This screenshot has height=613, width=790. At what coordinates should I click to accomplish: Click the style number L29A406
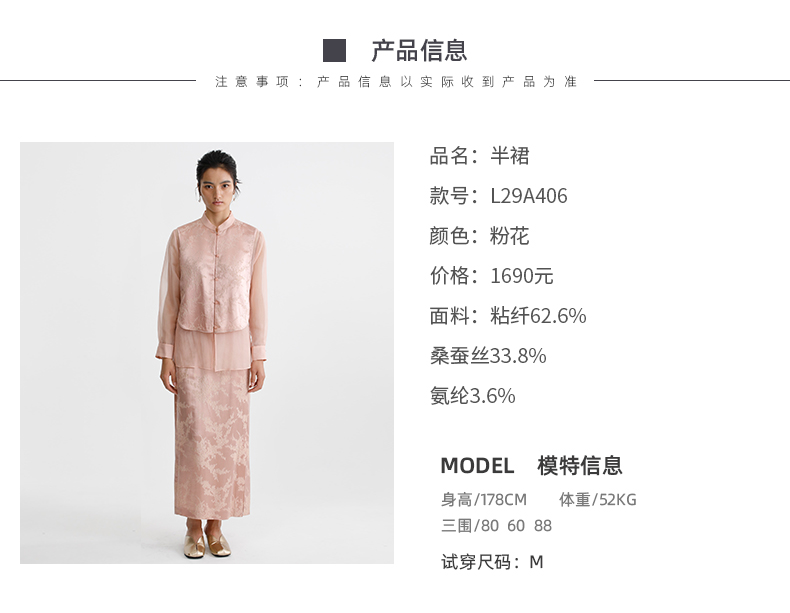[529, 196]
